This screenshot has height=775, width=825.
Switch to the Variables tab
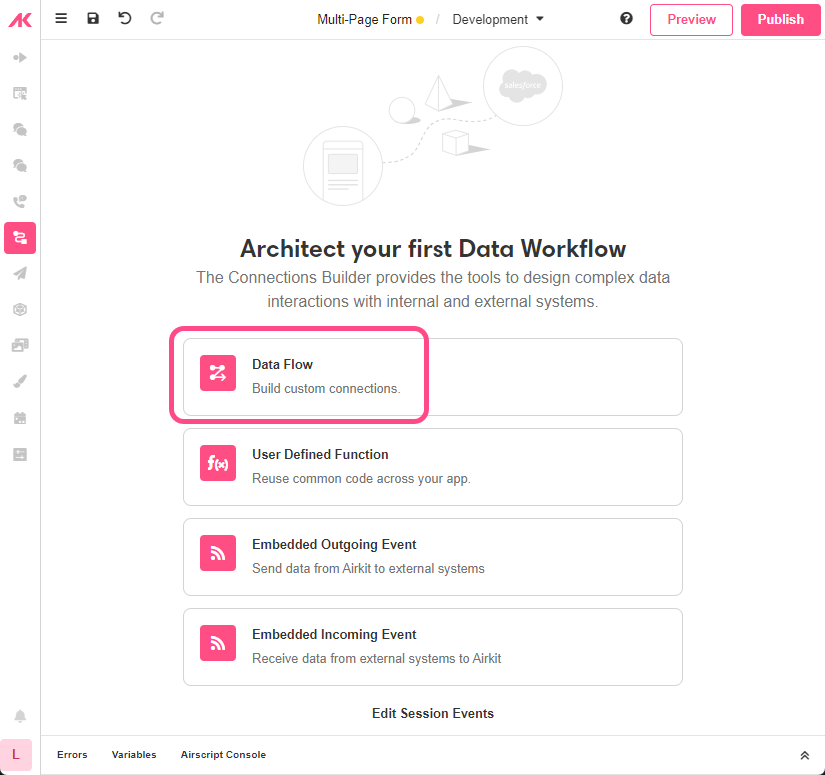pyautogui.click(x=134, y=754)
